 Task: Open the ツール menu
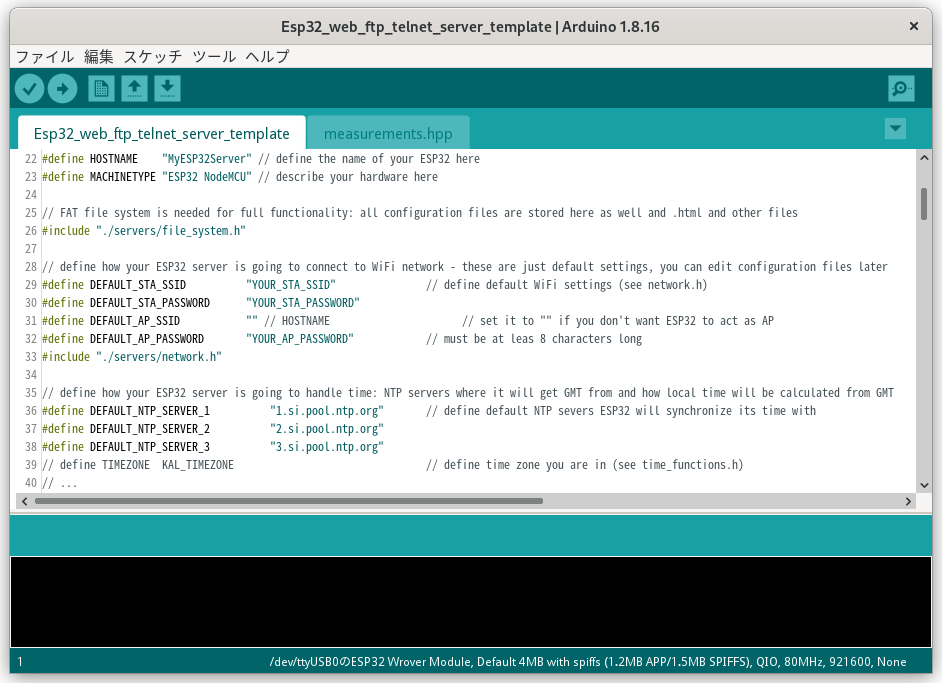(x=214, y=56)
